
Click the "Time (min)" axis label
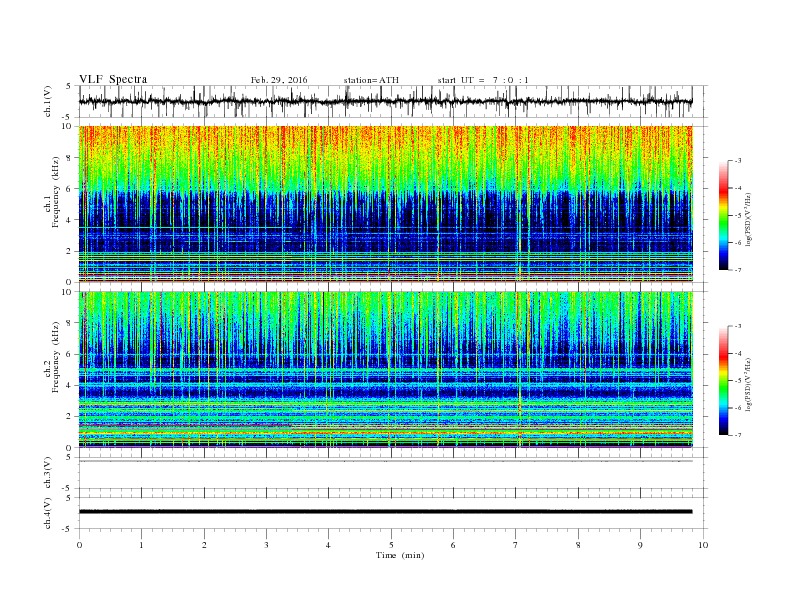(400, 555)
